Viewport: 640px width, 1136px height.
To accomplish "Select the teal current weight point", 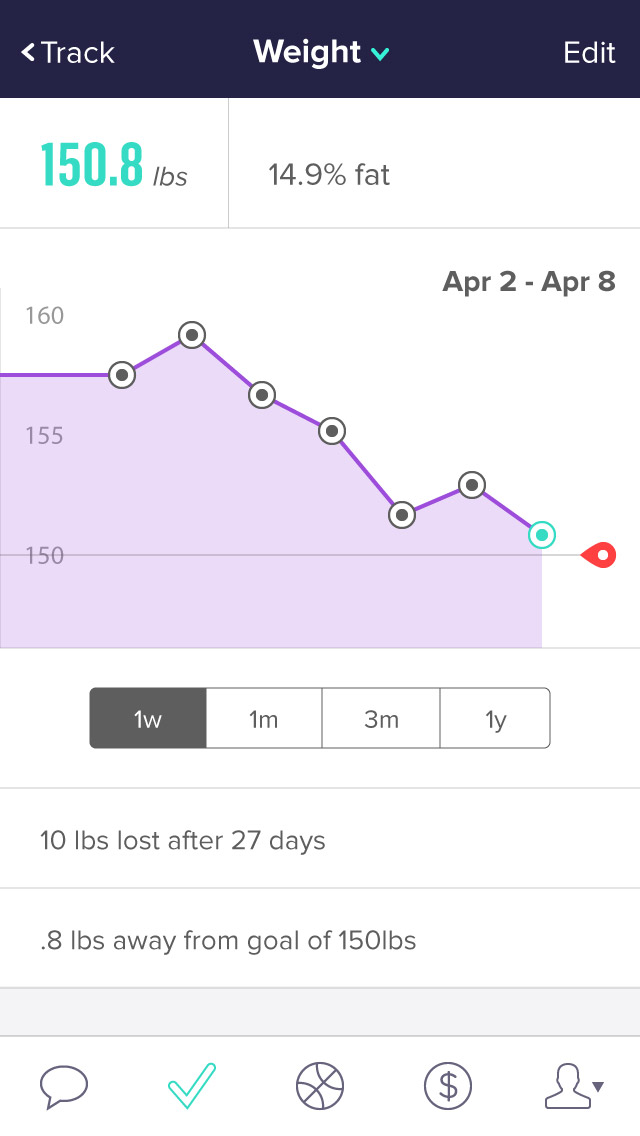I will (541, 535).
